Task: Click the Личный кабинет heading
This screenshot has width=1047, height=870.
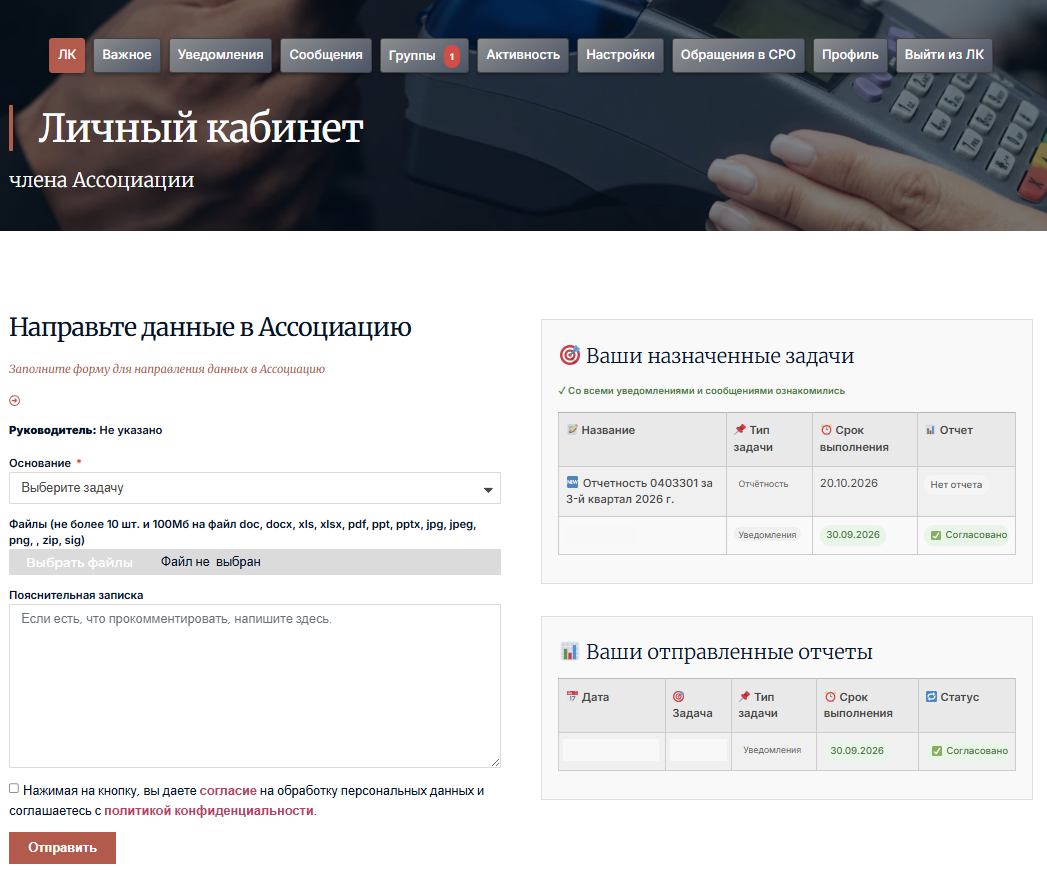Action: point(200,128)
